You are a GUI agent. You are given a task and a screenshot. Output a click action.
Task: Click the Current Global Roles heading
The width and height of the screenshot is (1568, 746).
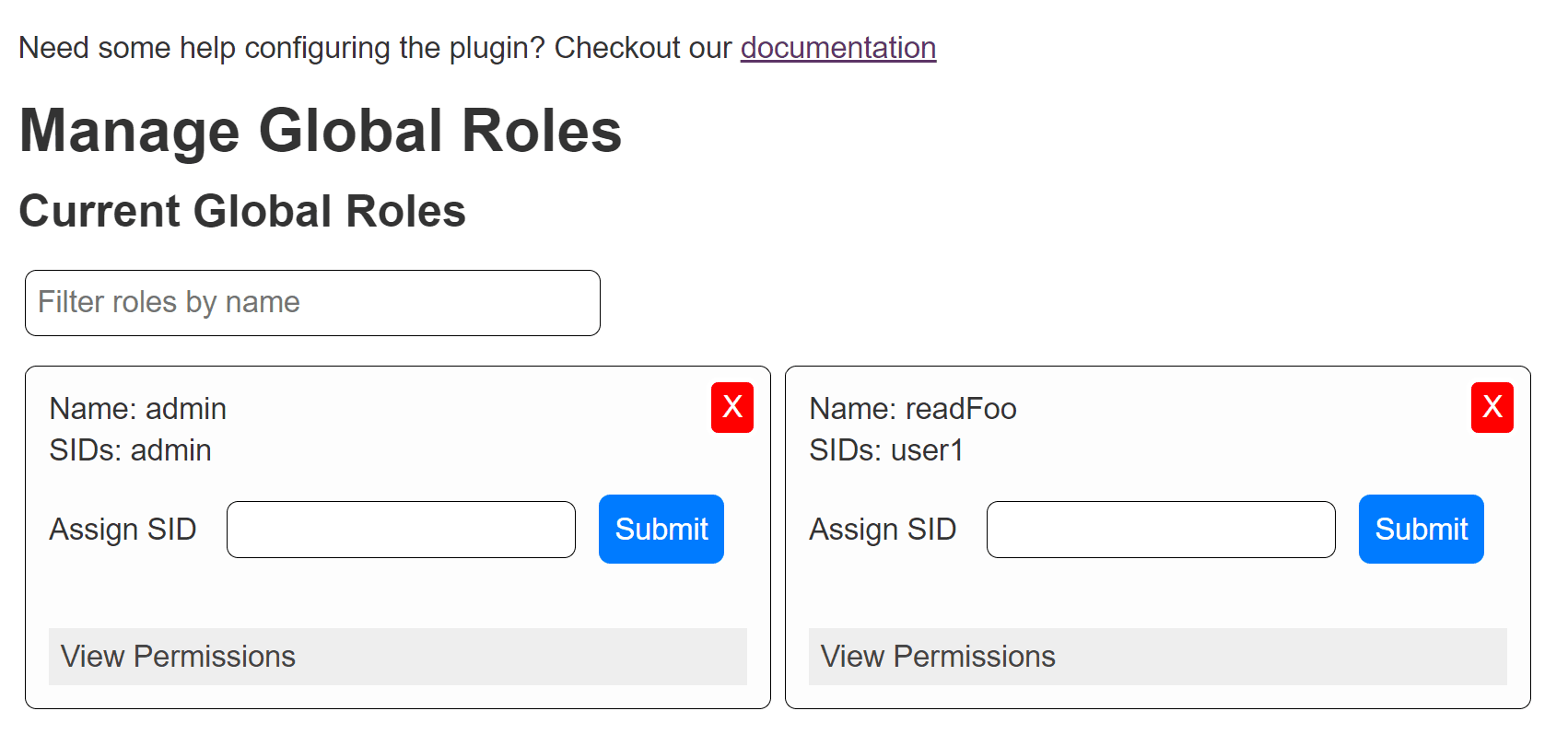(243, 211)
